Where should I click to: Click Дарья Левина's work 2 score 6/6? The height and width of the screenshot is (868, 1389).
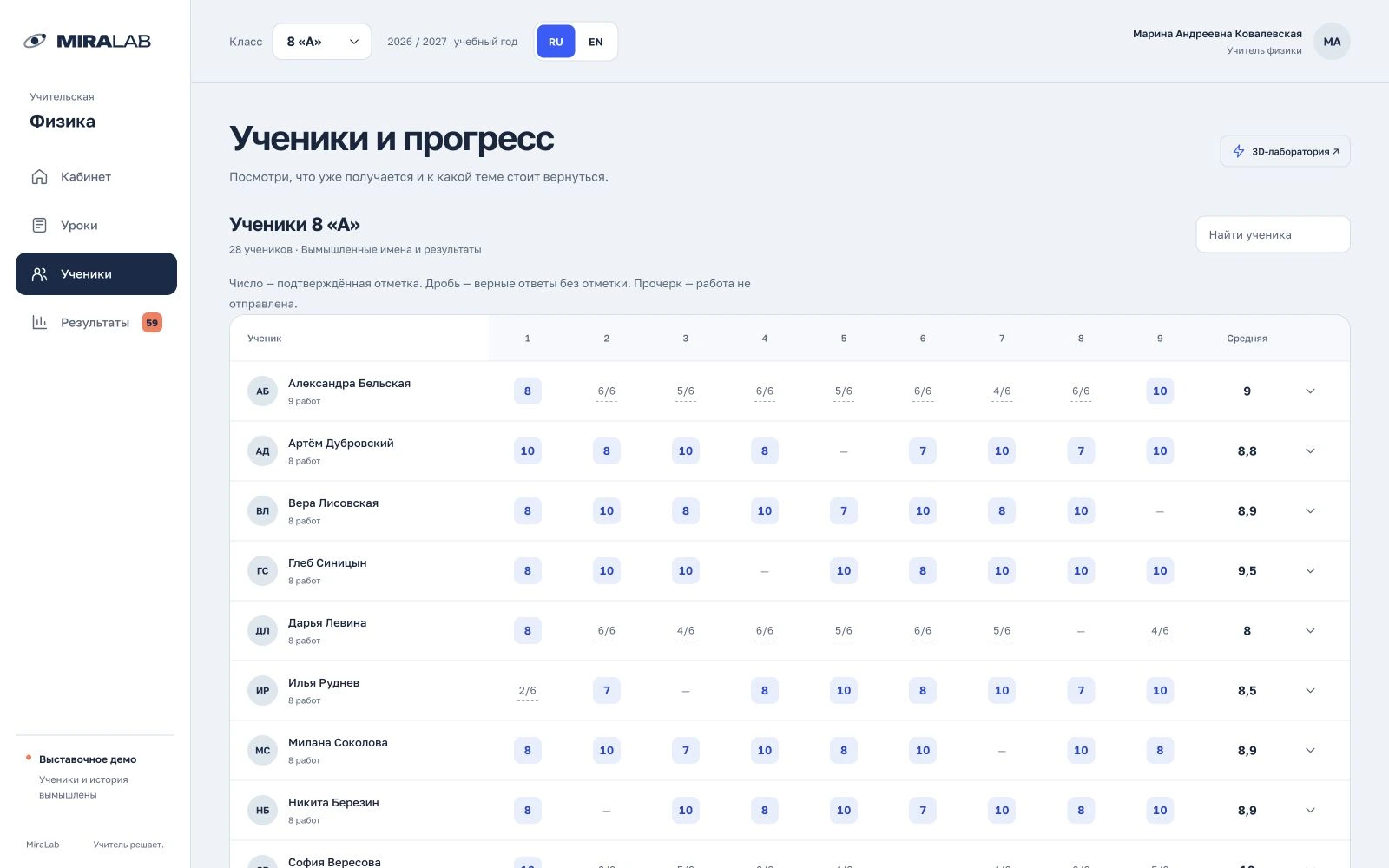[x=606, y=631]
